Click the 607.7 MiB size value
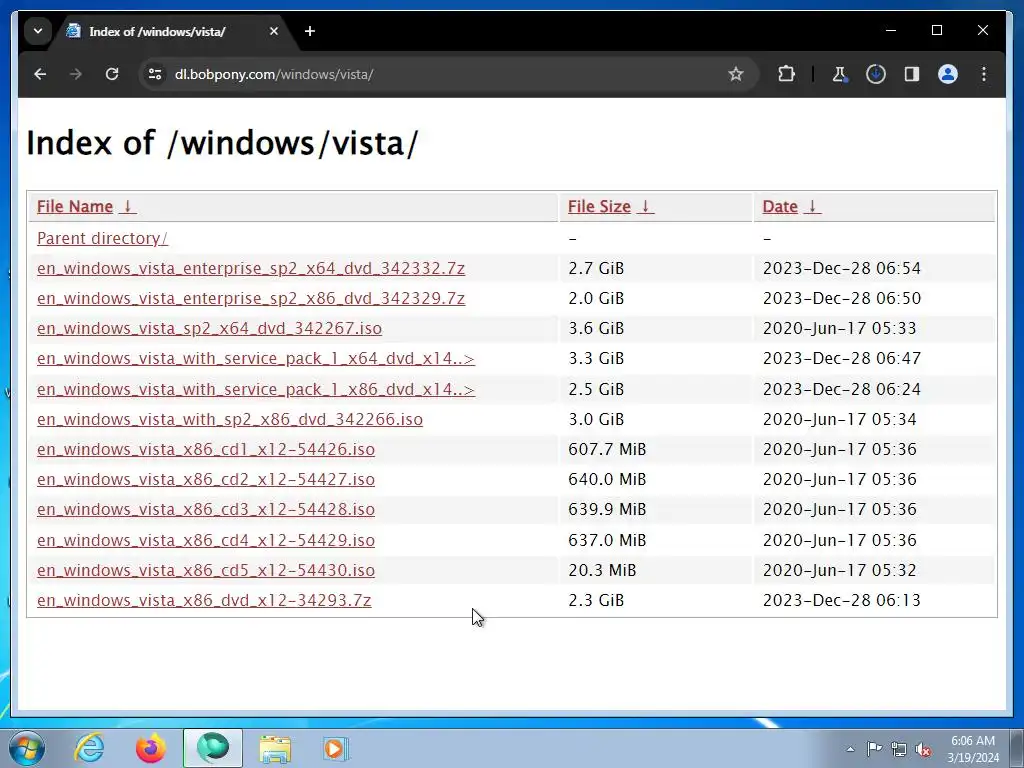Viewport: 1024px width, 768px height. pos(607,449)
